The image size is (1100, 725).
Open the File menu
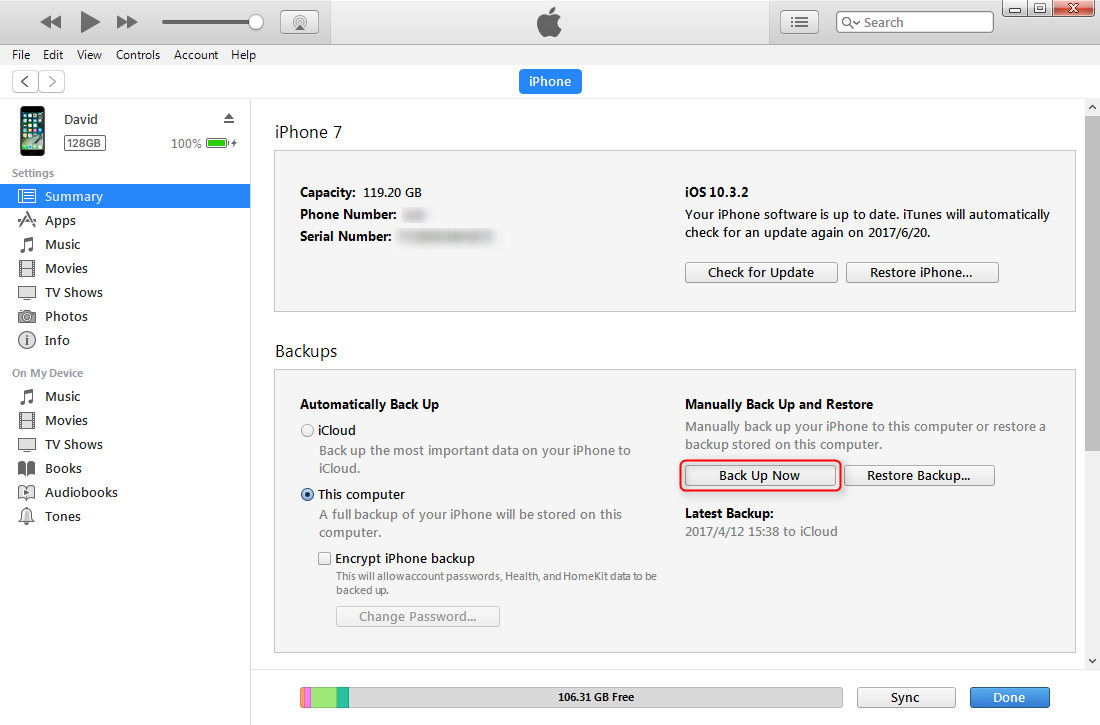click(x=21, y=55)
